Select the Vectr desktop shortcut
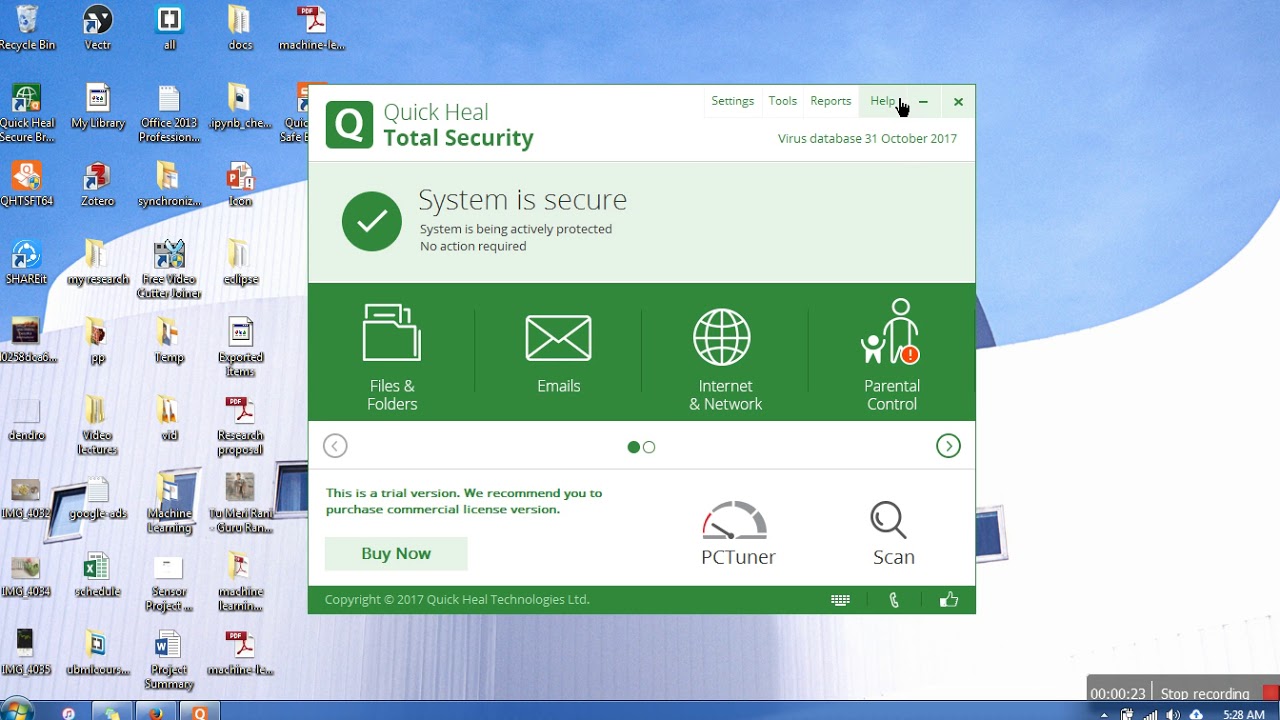 click(98, 28)
